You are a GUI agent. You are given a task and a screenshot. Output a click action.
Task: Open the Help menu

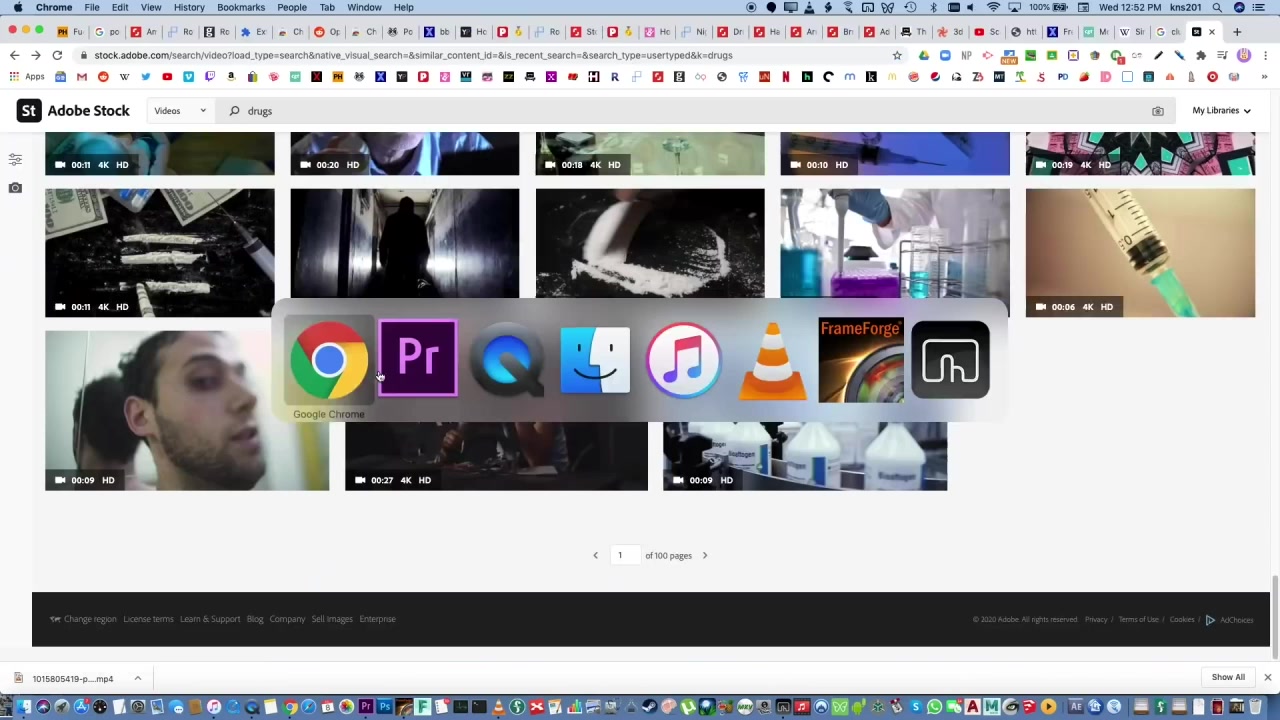click(404, 8)
